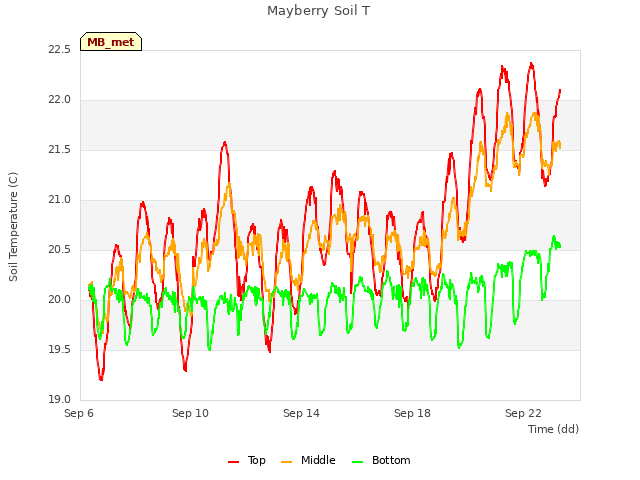640x480 pixels.
Task: Click the 19.5 y-axis tick label
Action: pyautogui.click(x=59, y=349)
